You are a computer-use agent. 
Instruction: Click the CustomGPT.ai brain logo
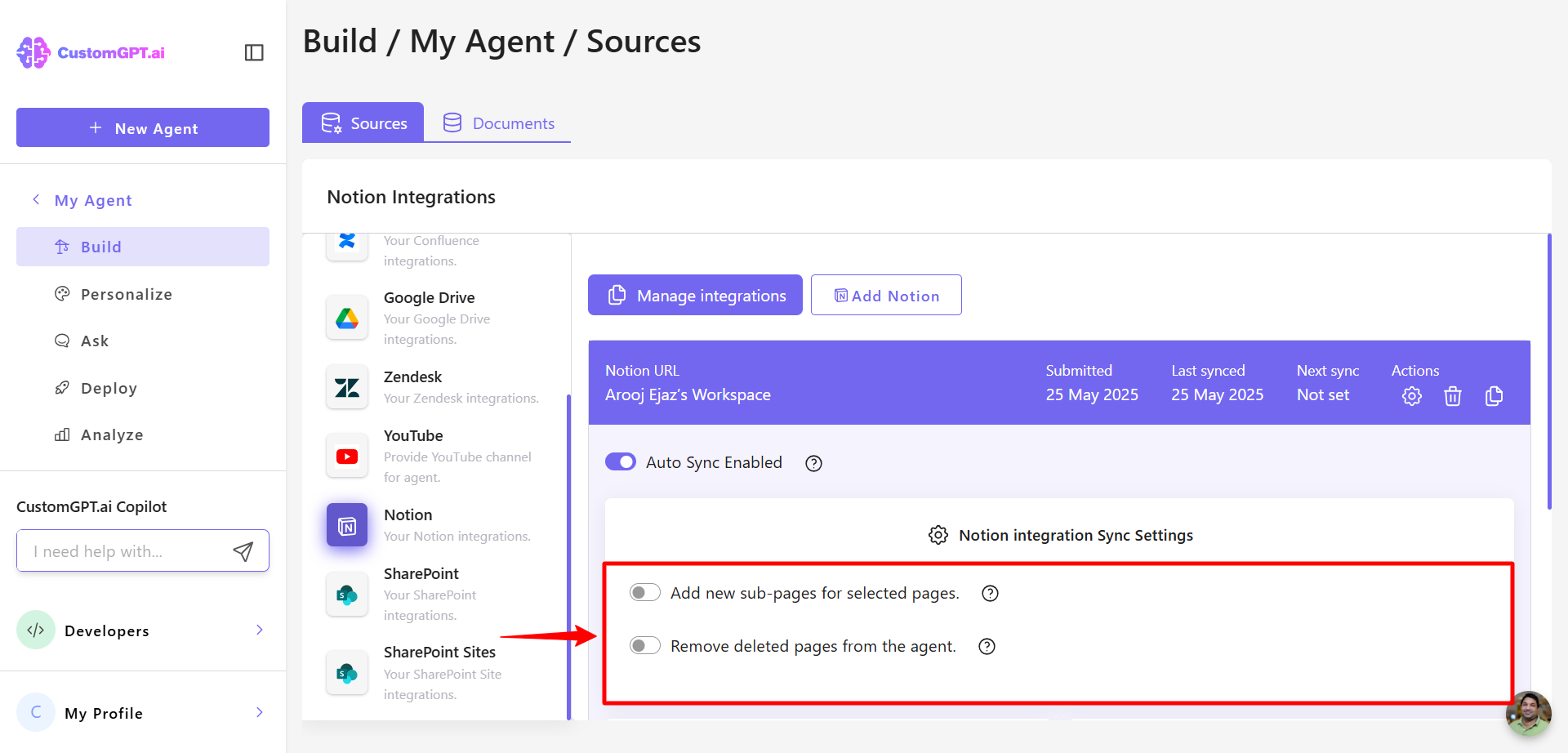33,52
